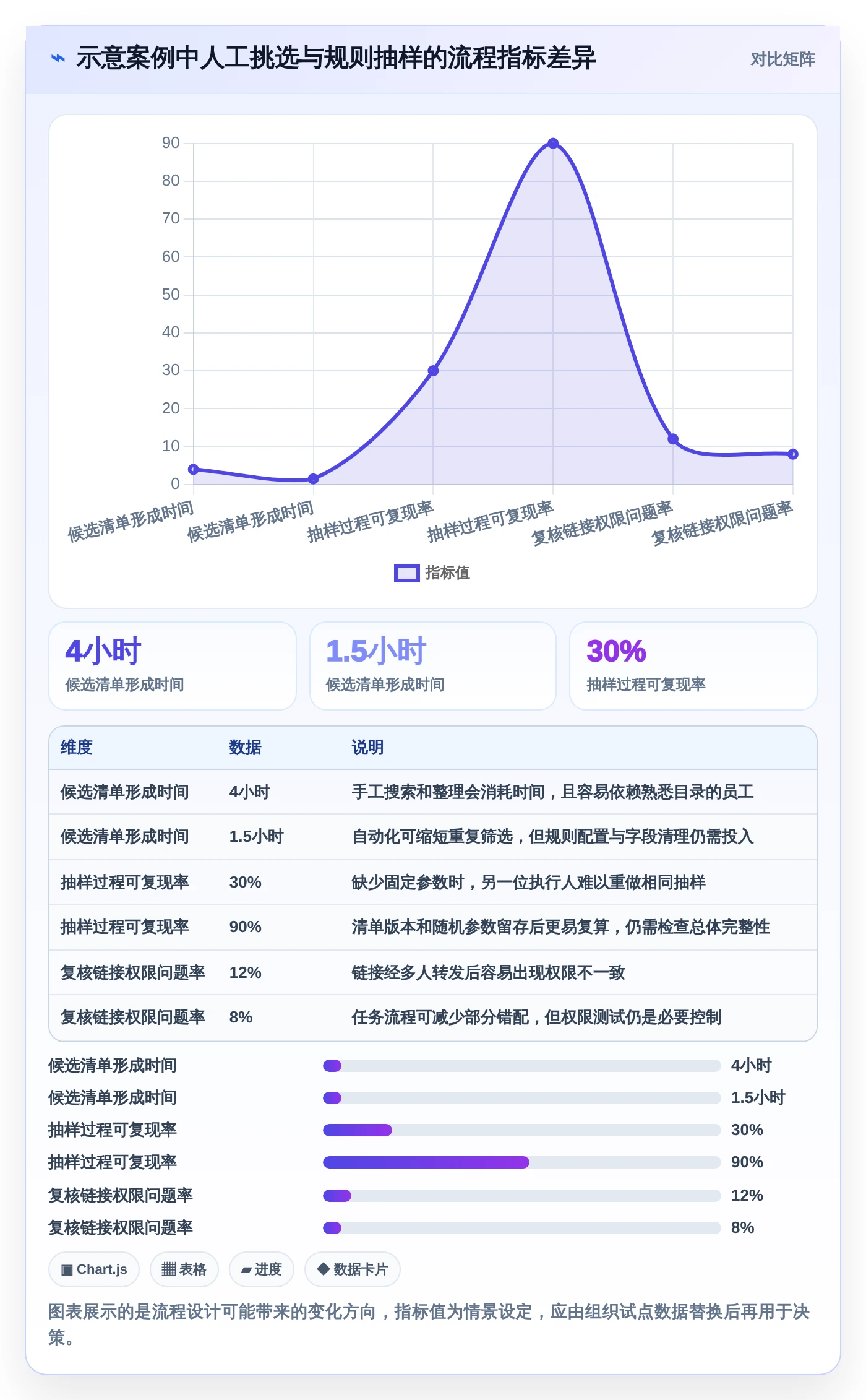
Task: Click the 表格 tag chip
Action: [x=184, y=1269]
